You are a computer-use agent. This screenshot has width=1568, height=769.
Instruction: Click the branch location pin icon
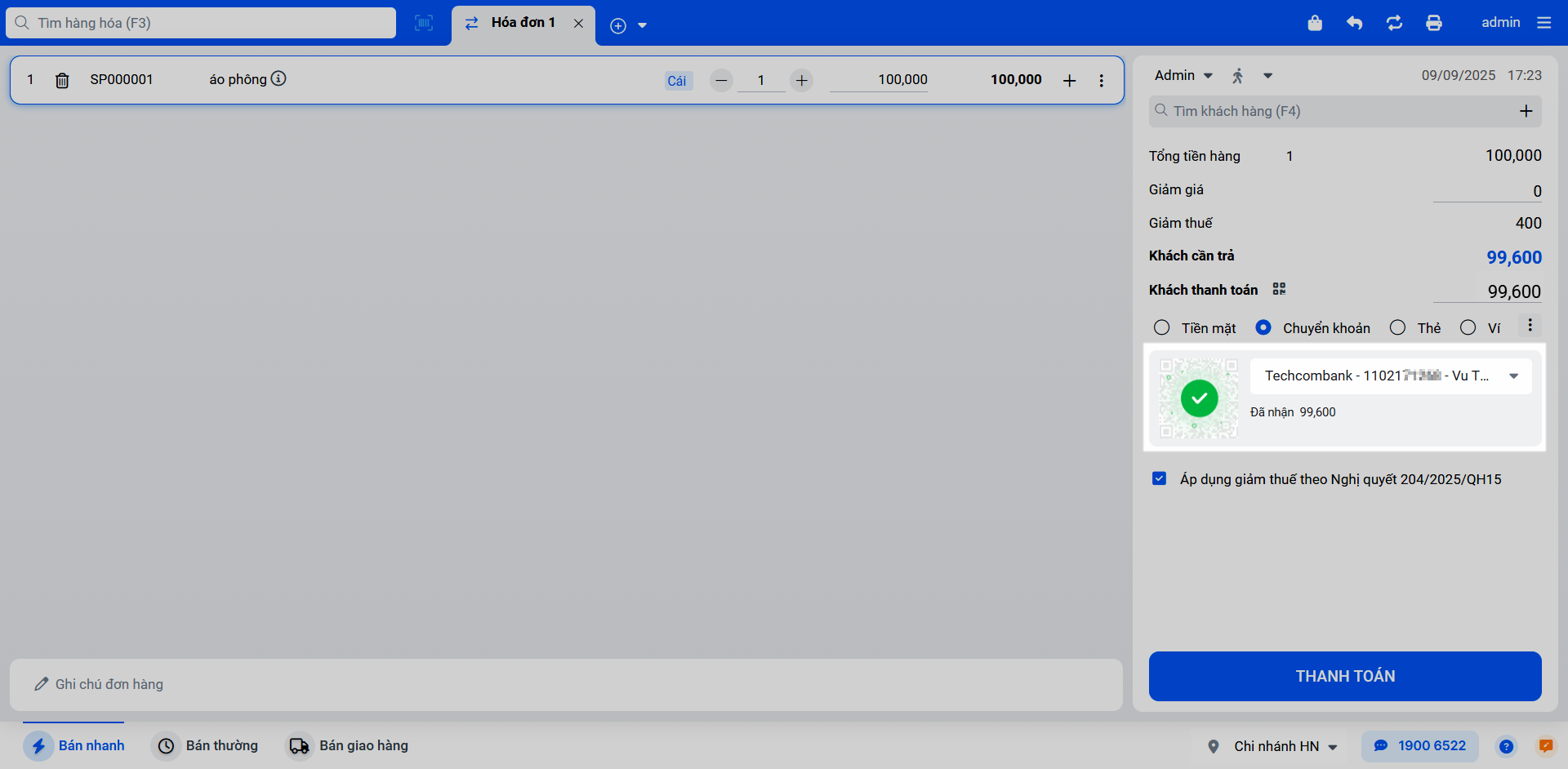pyautogui.click(x=1214, y=746)
